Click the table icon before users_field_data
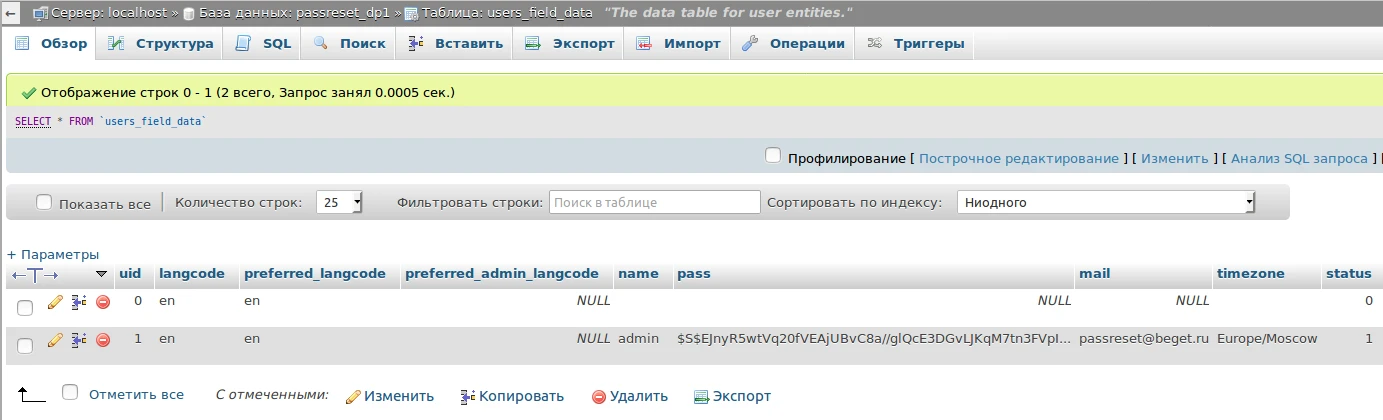Viewport: 1383px width, 420px height. point(411,15)
